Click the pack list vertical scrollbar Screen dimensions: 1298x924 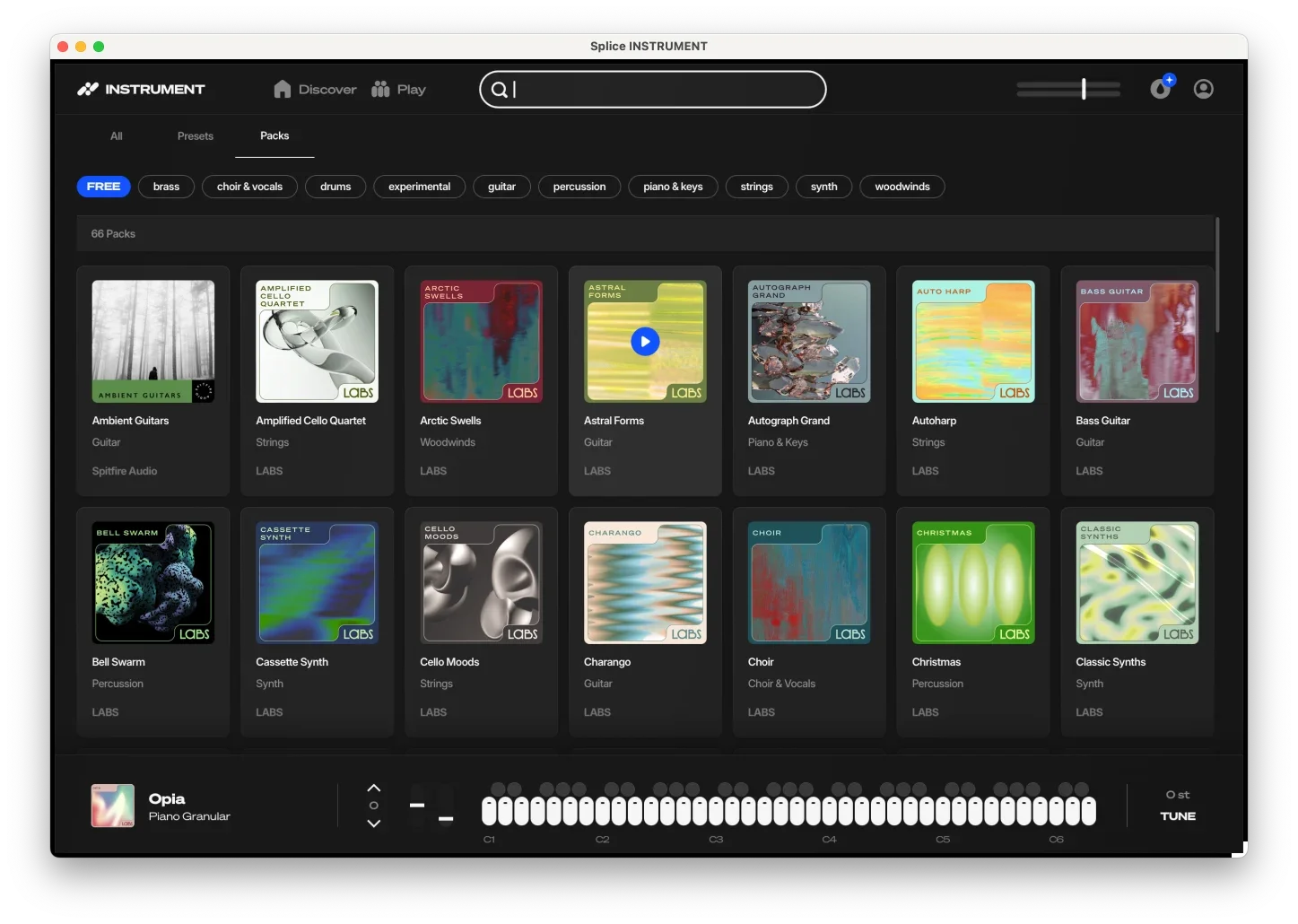[1217, 275]
